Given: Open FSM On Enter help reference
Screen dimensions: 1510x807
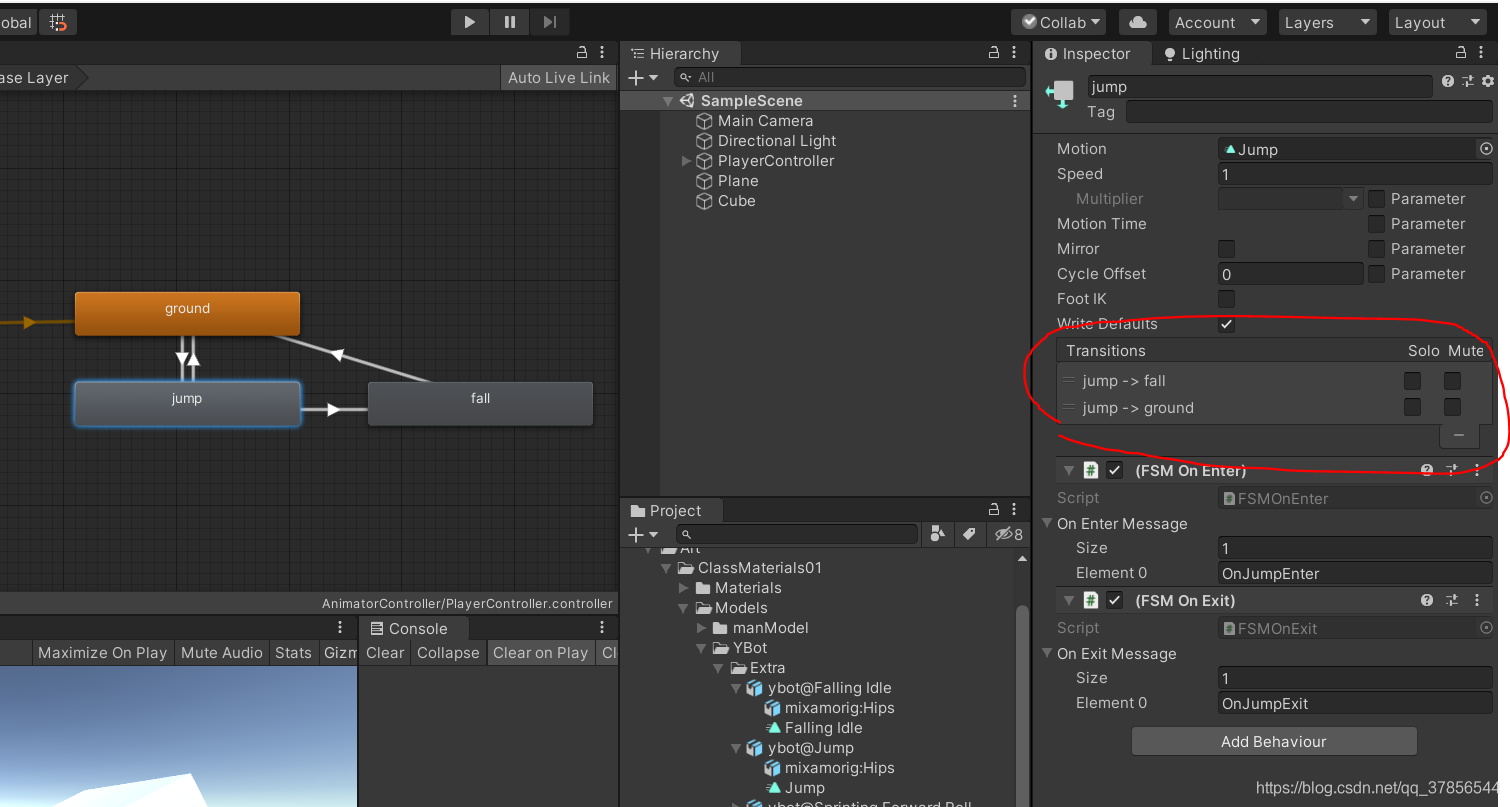Looking at the screenshot, I should pyautogui.click(x=1427, y=470).
